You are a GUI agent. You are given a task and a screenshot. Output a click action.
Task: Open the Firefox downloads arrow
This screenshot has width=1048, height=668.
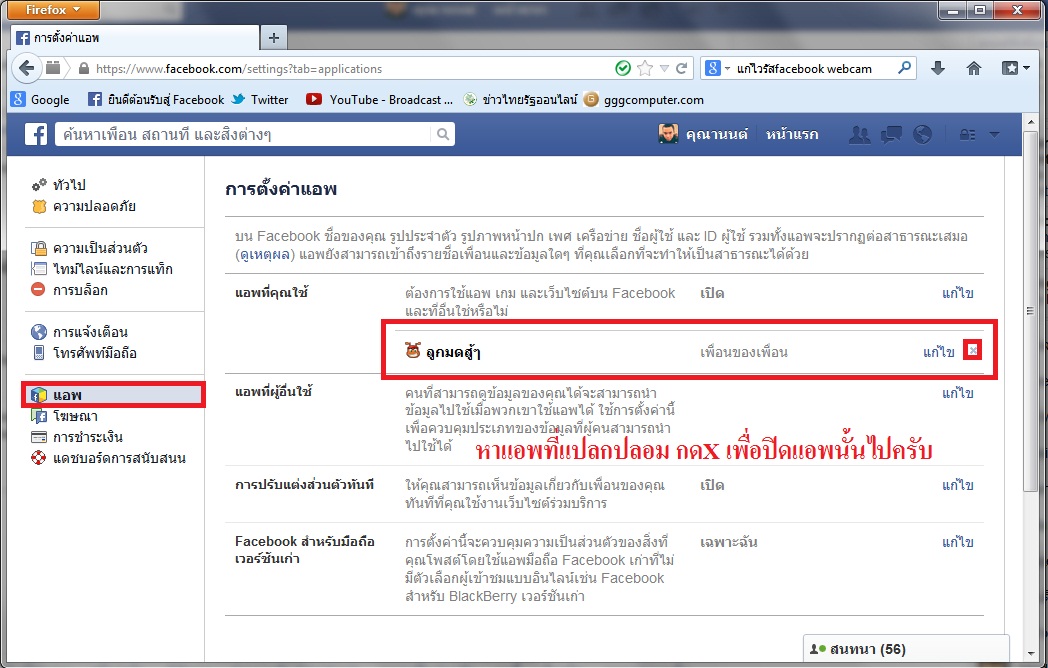pos(938,68)
